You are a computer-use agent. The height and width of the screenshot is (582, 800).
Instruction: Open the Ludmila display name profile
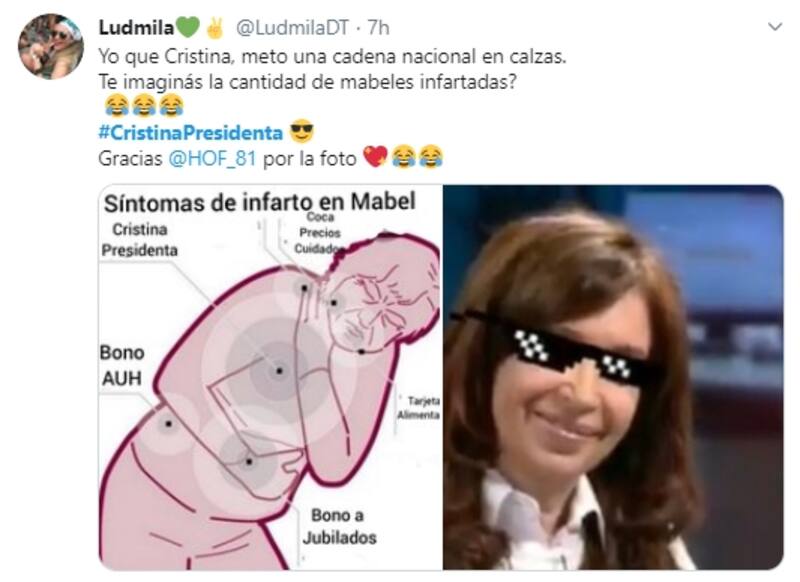pyautogui.click(x=136, y=28)
